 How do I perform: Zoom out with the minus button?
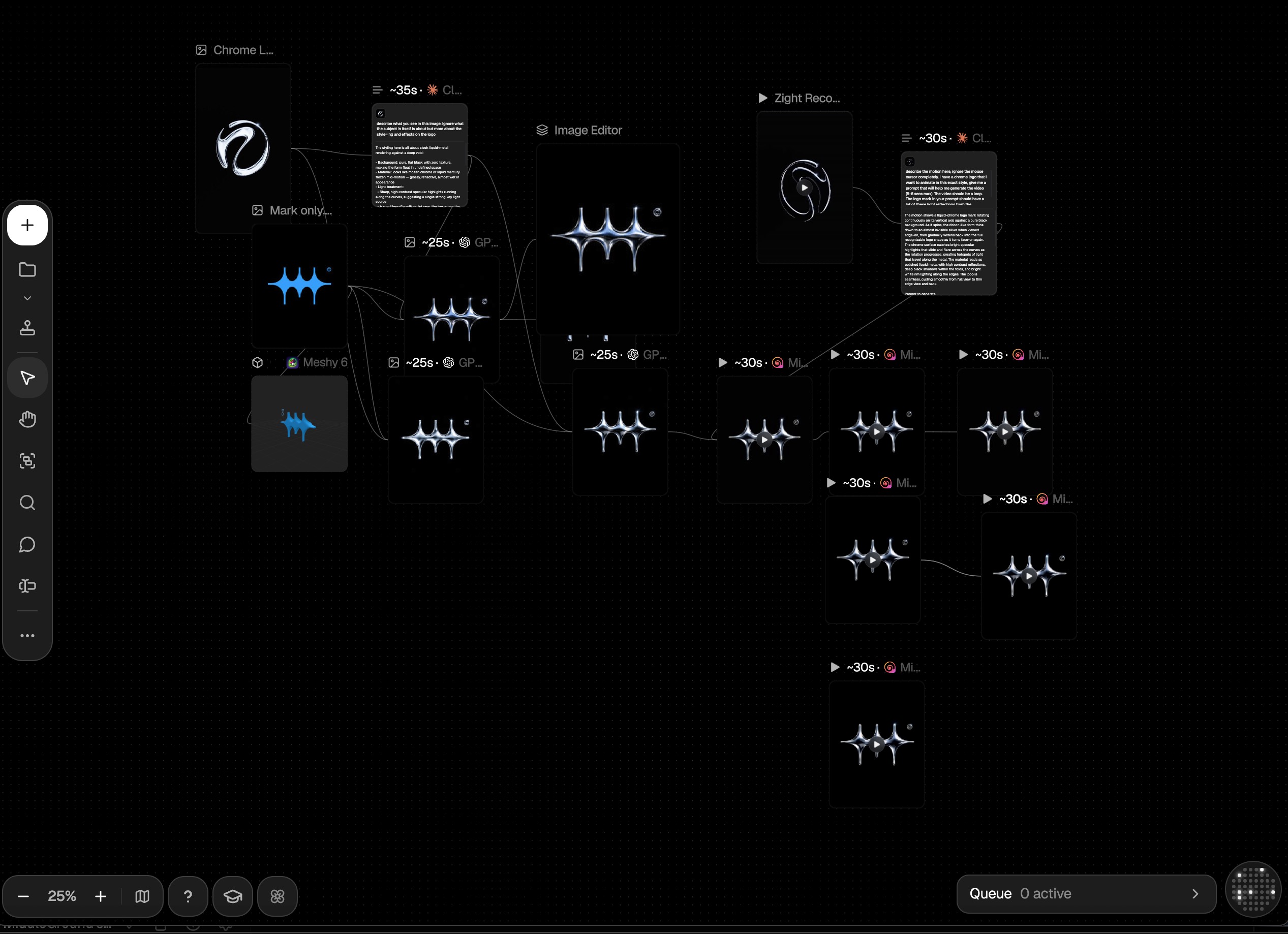(x=23, y=896)
